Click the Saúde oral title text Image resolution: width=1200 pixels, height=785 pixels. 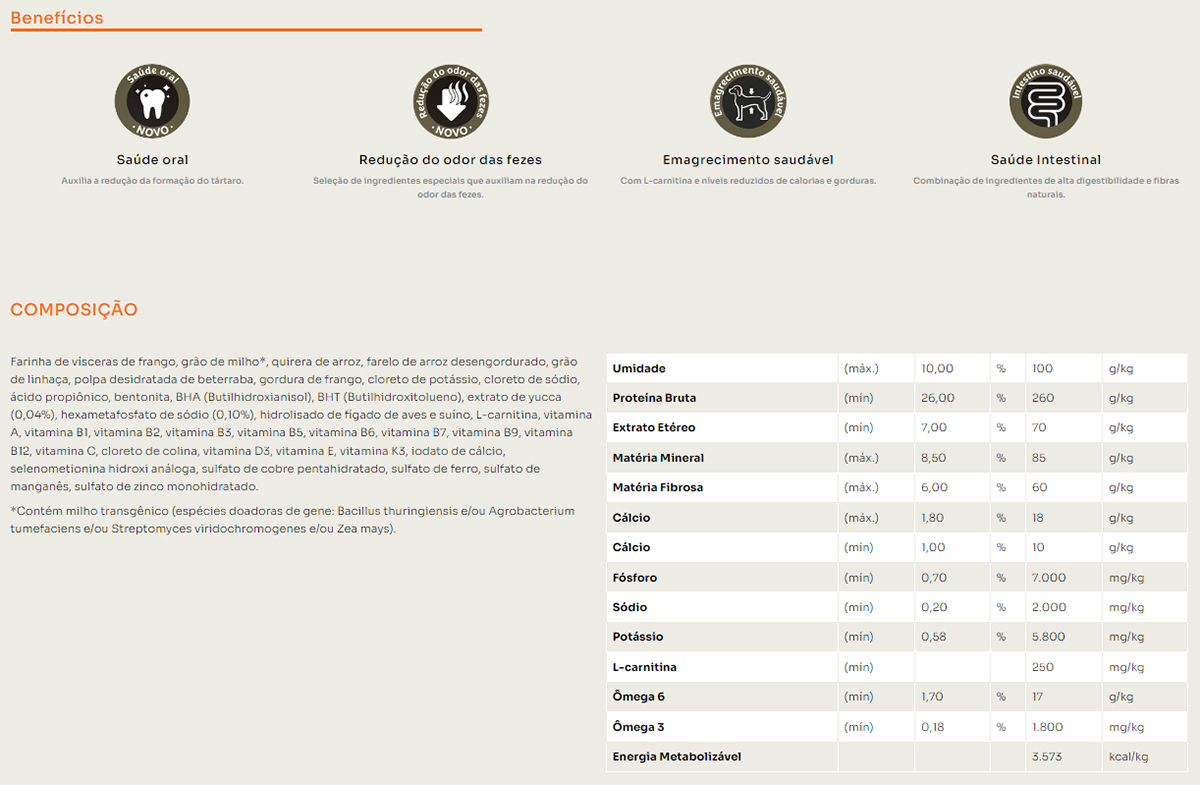pyautogui.click(x=152, y=160)
